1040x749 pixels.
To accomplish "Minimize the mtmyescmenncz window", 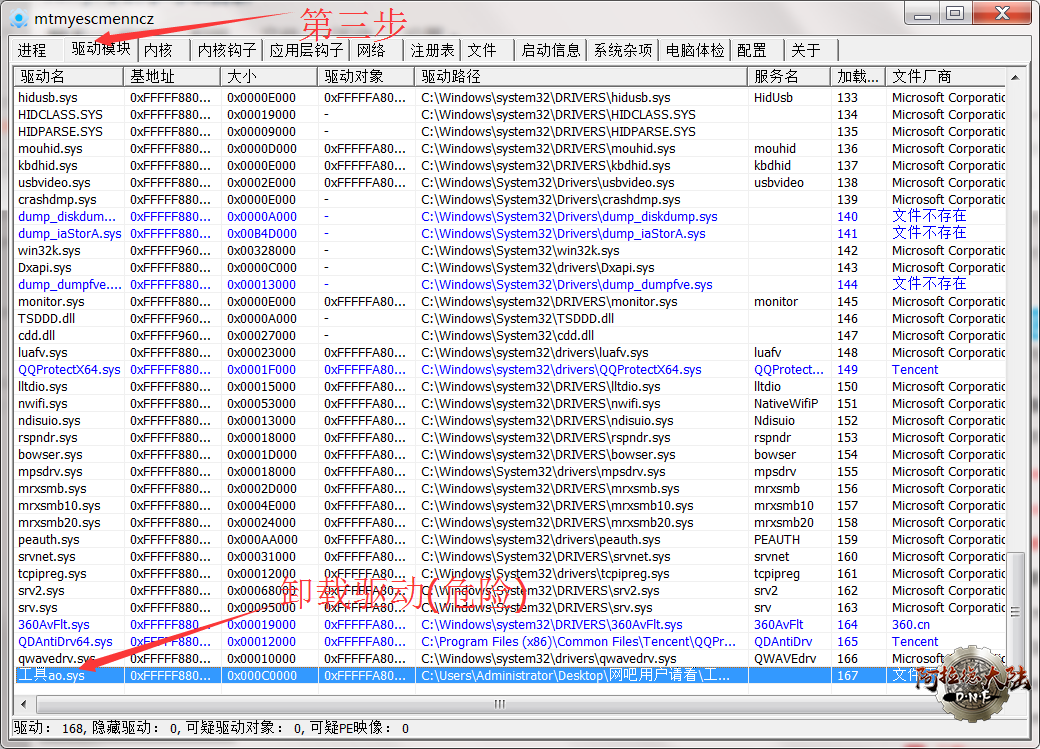I will tap(922, 13).
